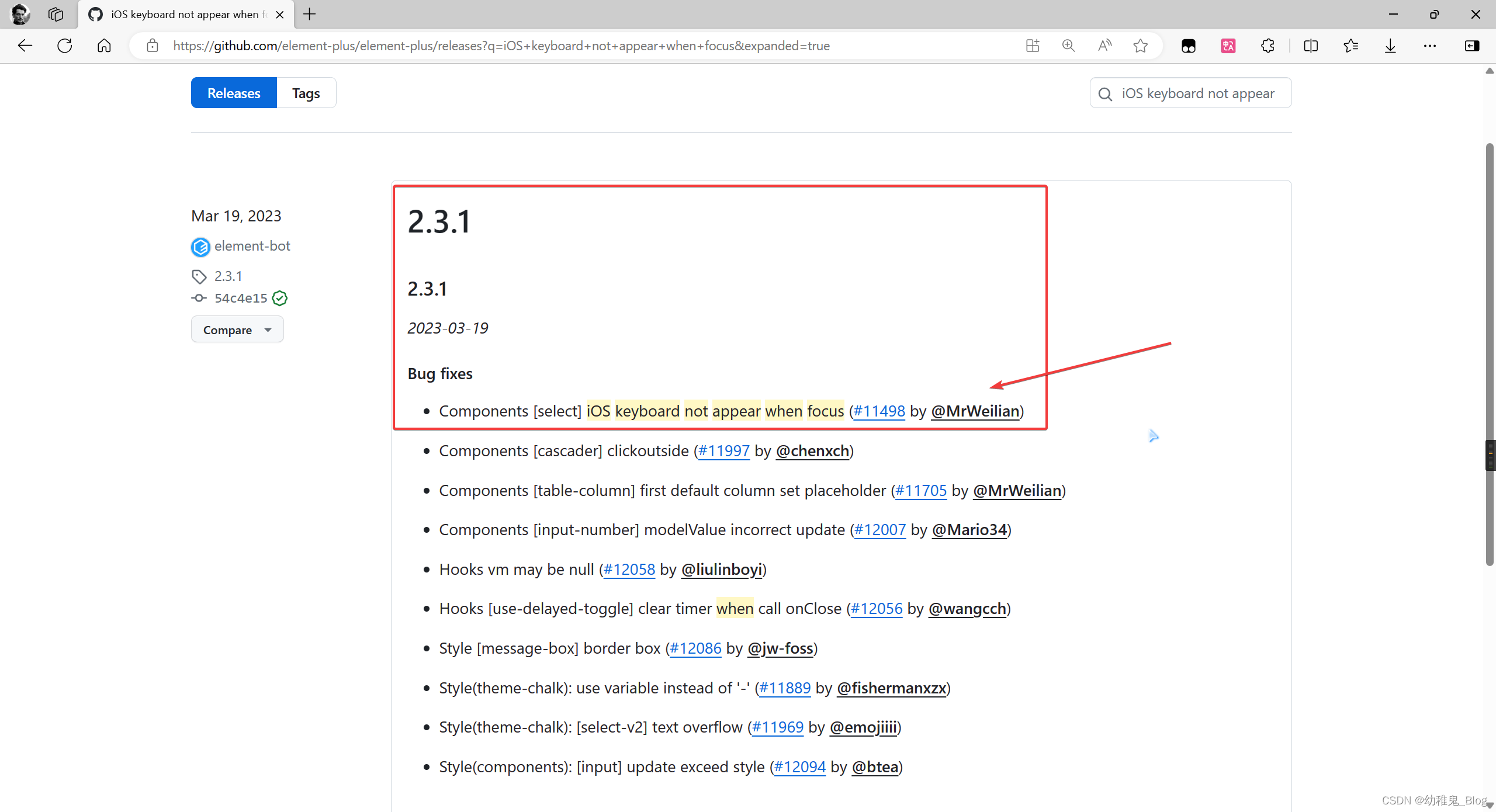The height and width of the screenshot is (812, 1496).
Task: Open pull request #11498 link
Action: [879, 411]
